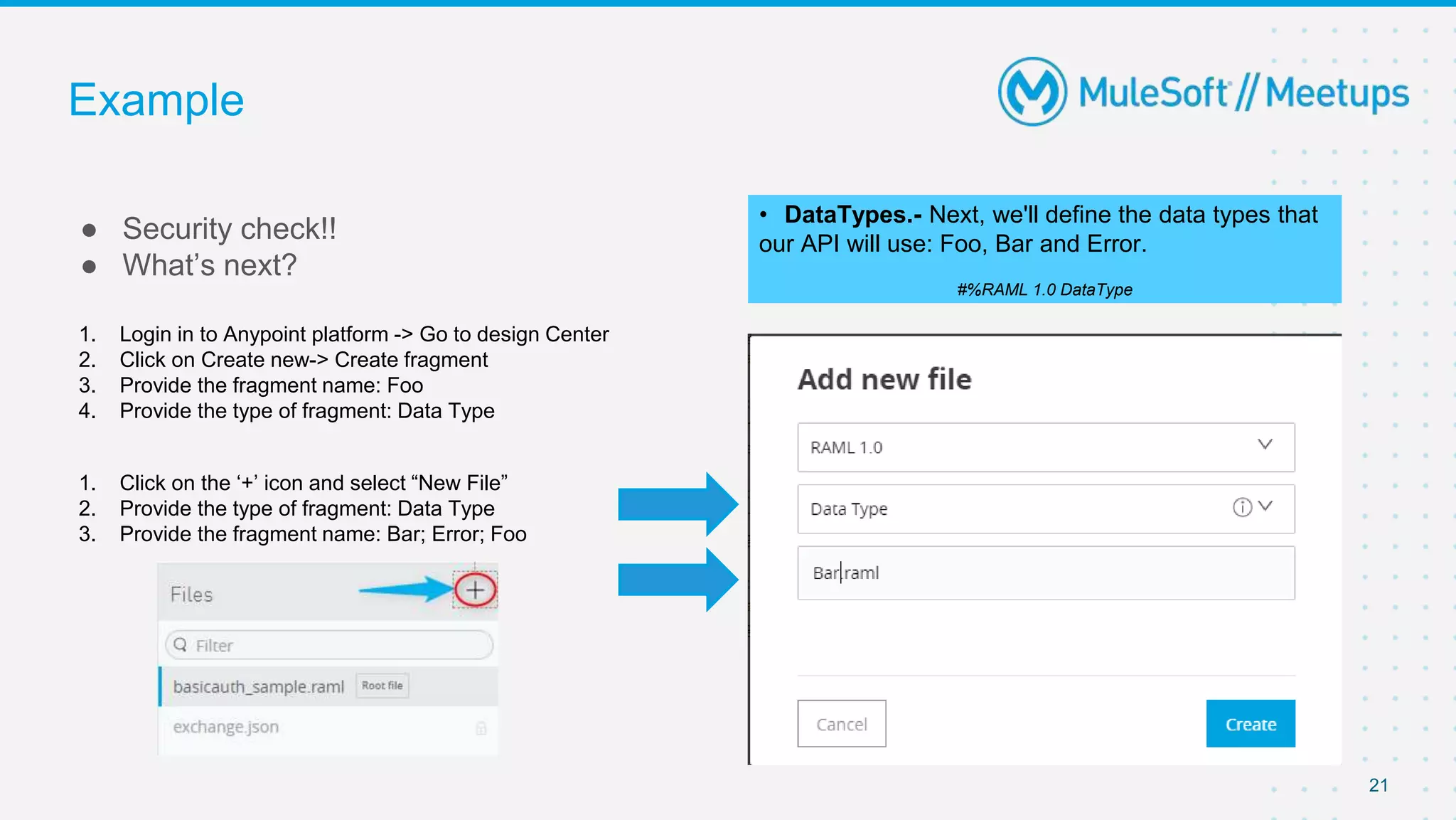Click the blue DataTypes description box

pos(1044,249)
